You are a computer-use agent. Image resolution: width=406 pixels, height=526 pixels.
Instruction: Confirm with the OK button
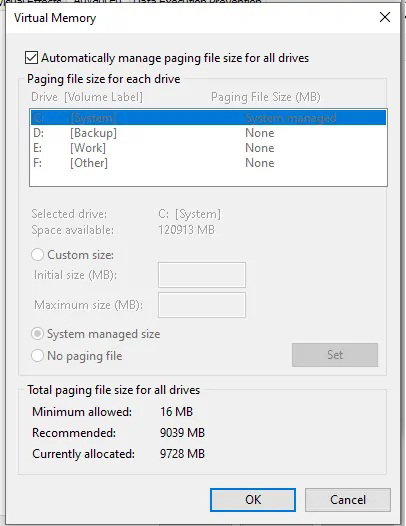(253, 500)
